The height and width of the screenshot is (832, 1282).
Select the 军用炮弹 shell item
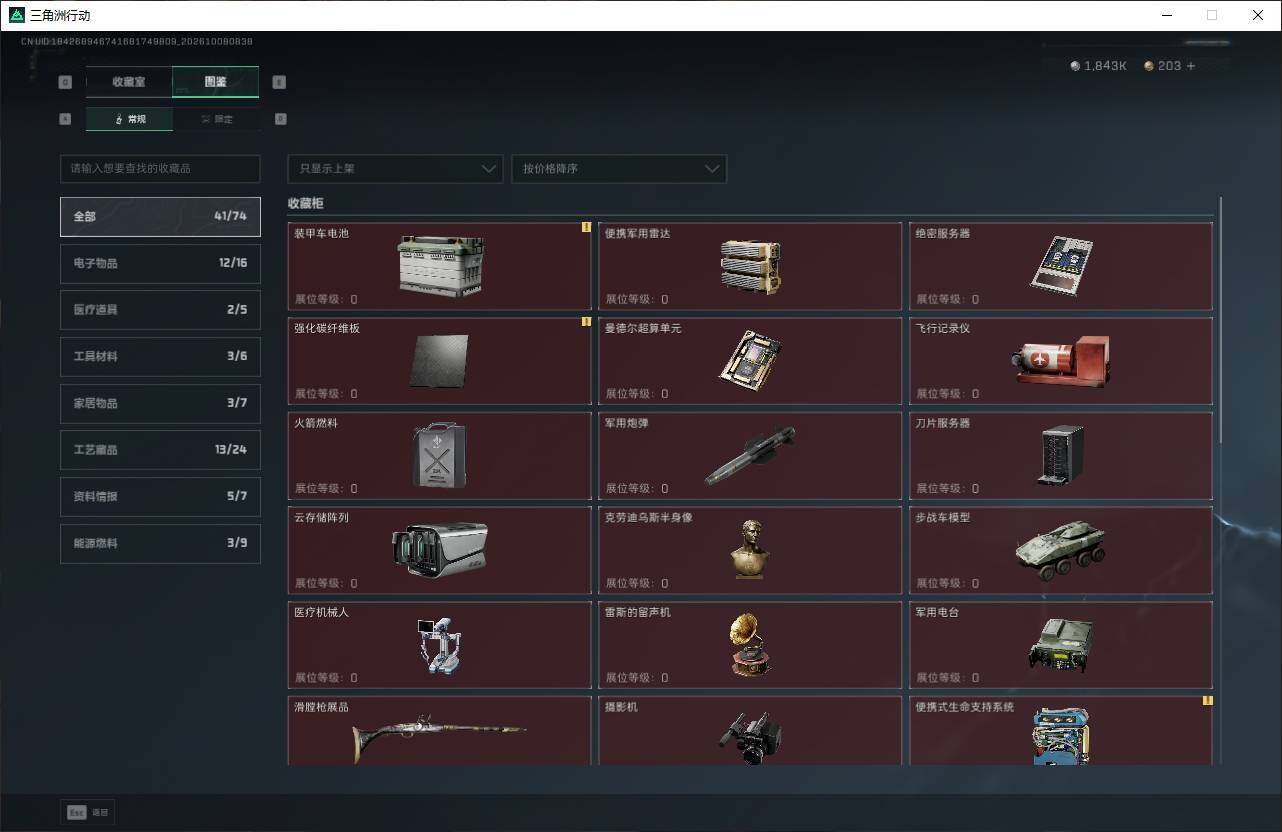(750, 455)
